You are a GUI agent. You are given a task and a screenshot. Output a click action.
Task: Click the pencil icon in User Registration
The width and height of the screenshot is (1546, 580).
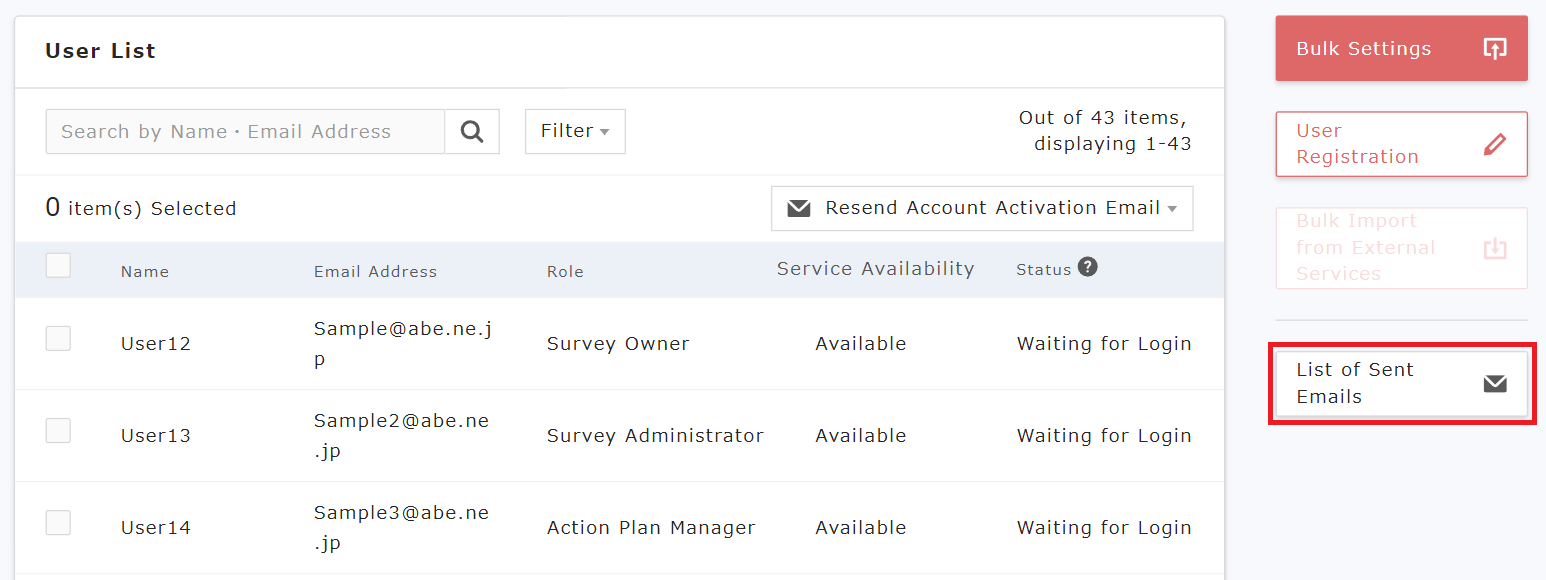click(x=1494, y=144)
